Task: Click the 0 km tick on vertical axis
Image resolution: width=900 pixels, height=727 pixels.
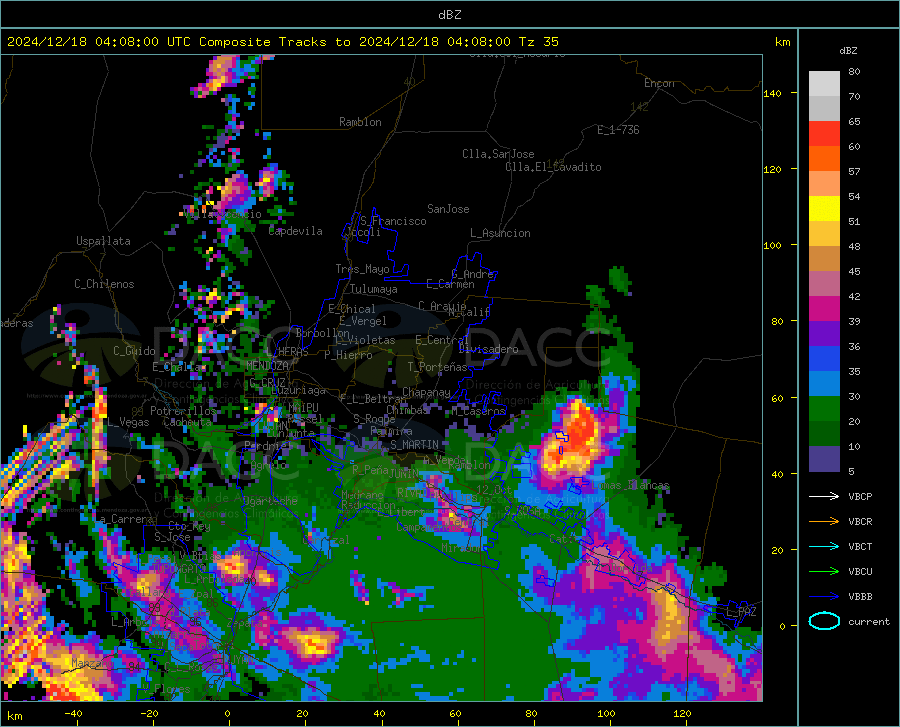Action: [x=782, y=626]
